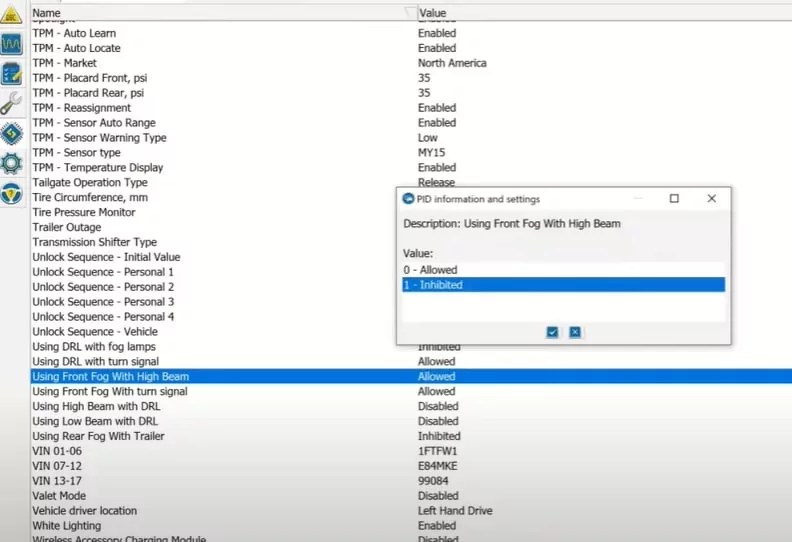Select 'VIN 01-06' row
The height and width of the screenshot is (542, 792).
tap(411, 451)
